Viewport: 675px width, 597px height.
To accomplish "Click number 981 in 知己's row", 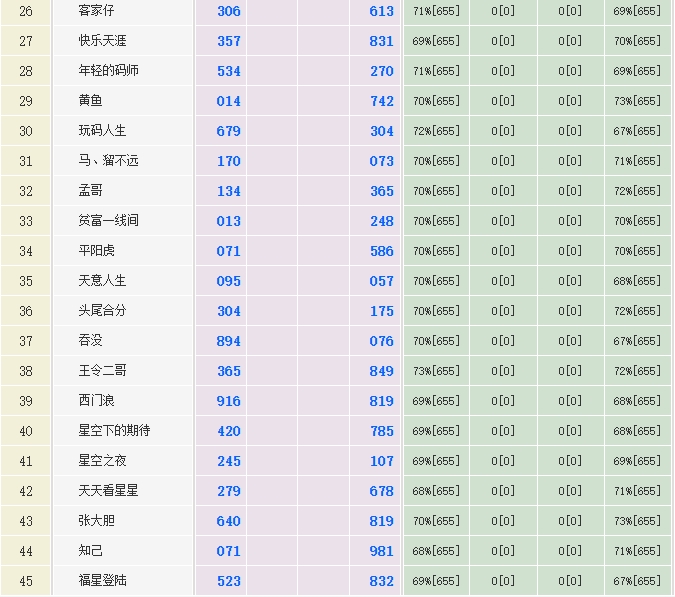I will click(x=381, y=551).
